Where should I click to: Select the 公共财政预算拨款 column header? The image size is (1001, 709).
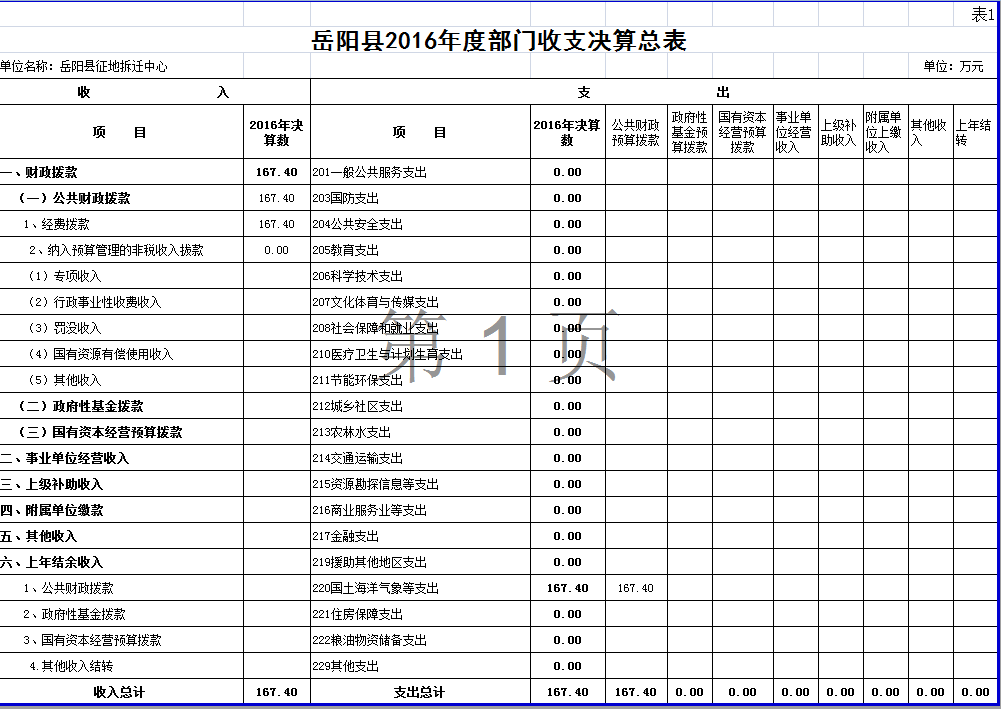[636, 133]
